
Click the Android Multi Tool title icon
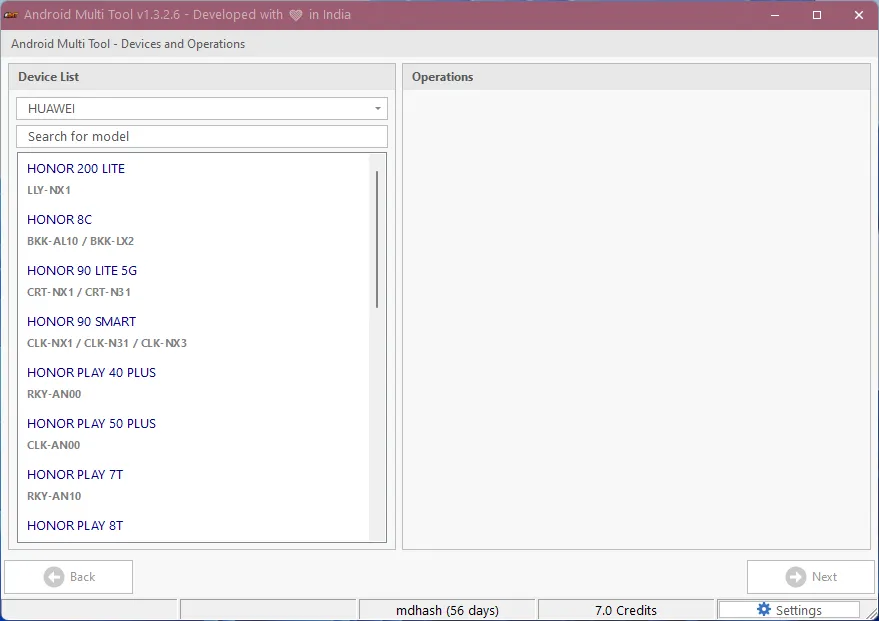pyautogui.click(x=11, y=15)
